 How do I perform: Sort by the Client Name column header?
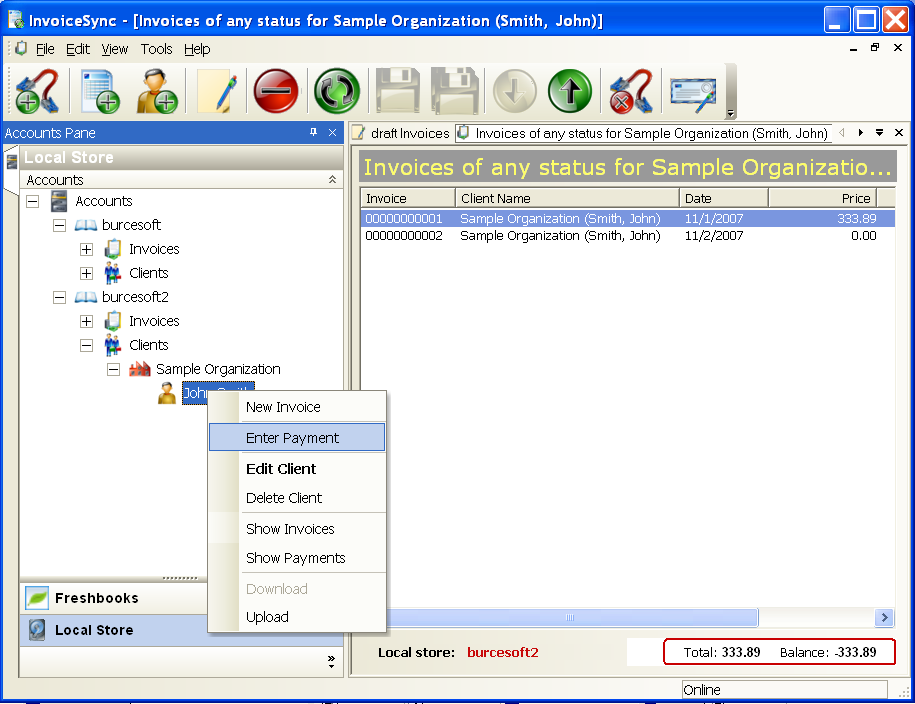coord(567,198)
